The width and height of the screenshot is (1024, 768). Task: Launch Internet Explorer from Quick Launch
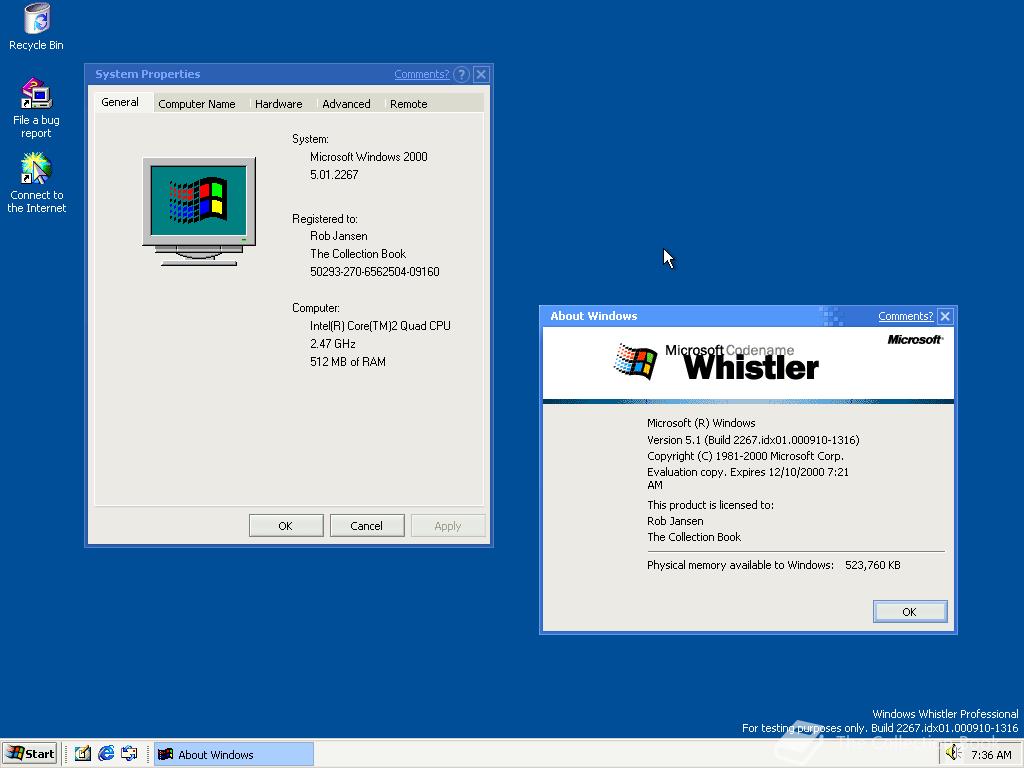coord(106,754)
